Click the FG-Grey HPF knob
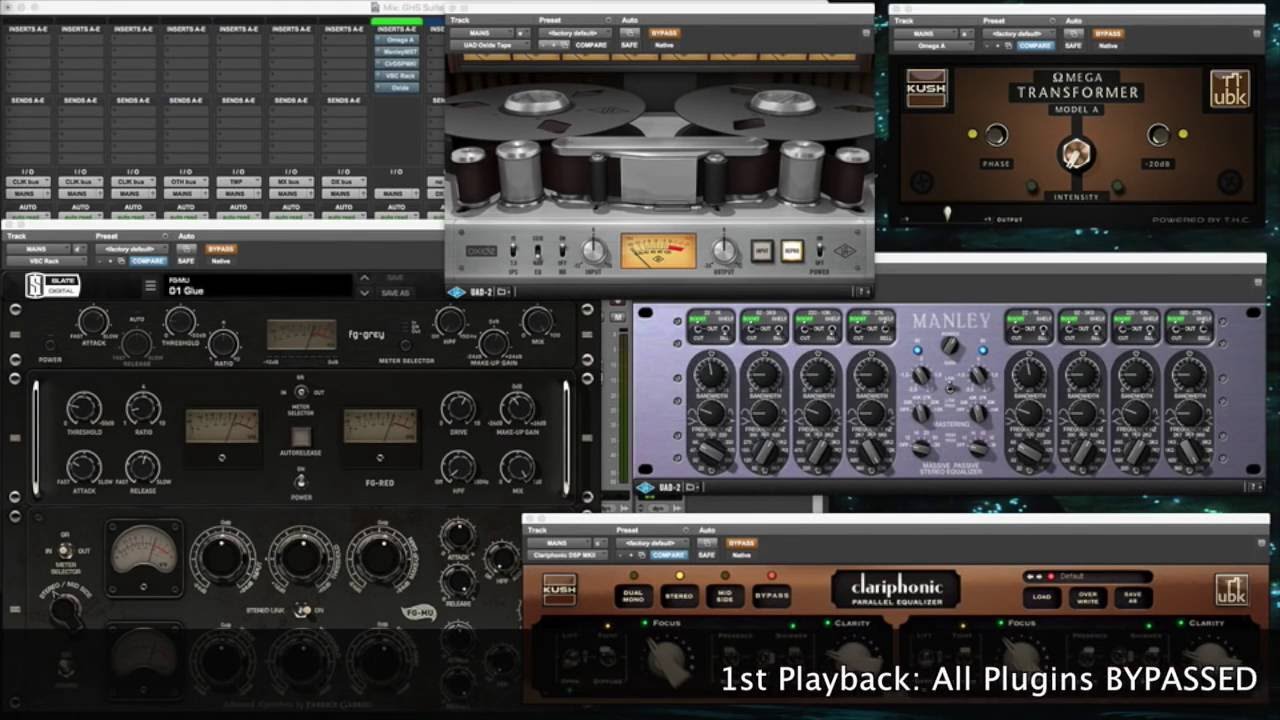The image size is (1280, 720). coord(449,321)
